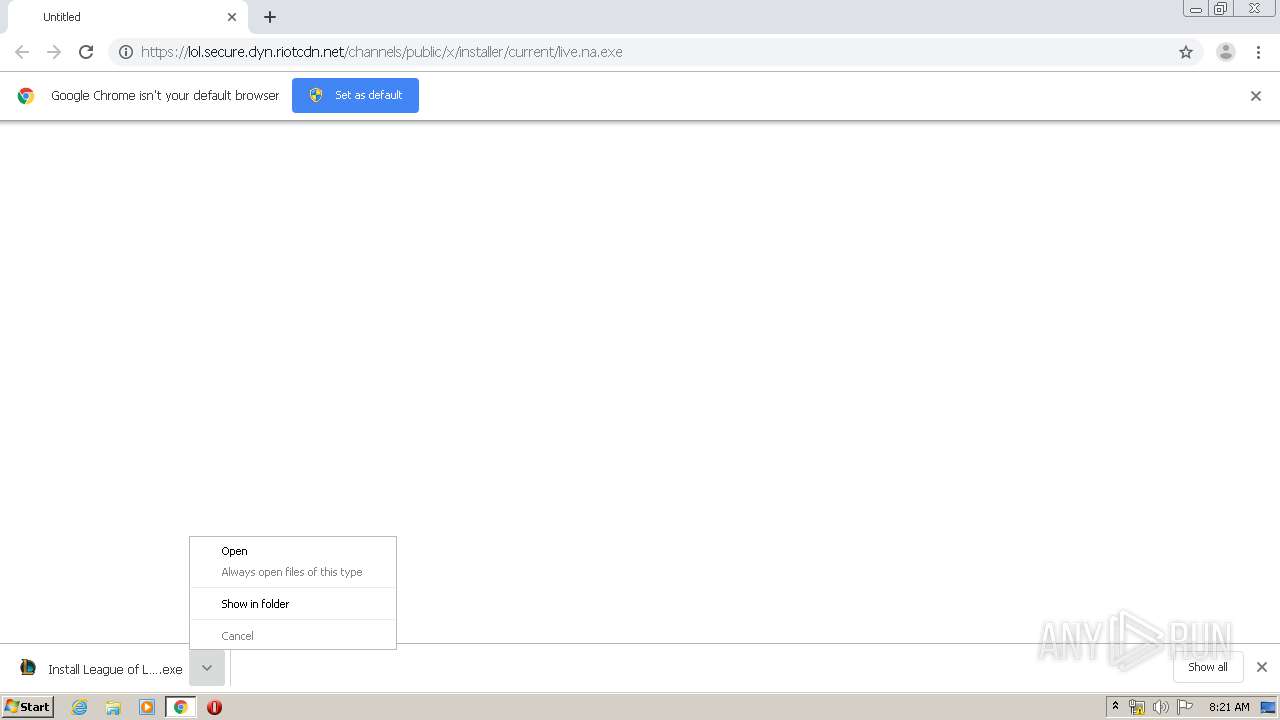Viewport: 1280px width, 720px height.
Task: Select Always open files of this type
Action: coord(293,572)
